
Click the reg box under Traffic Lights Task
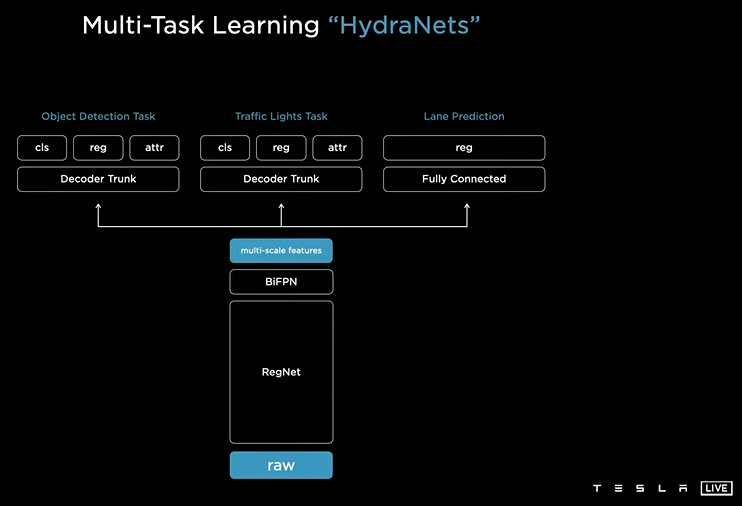[281, 148]
